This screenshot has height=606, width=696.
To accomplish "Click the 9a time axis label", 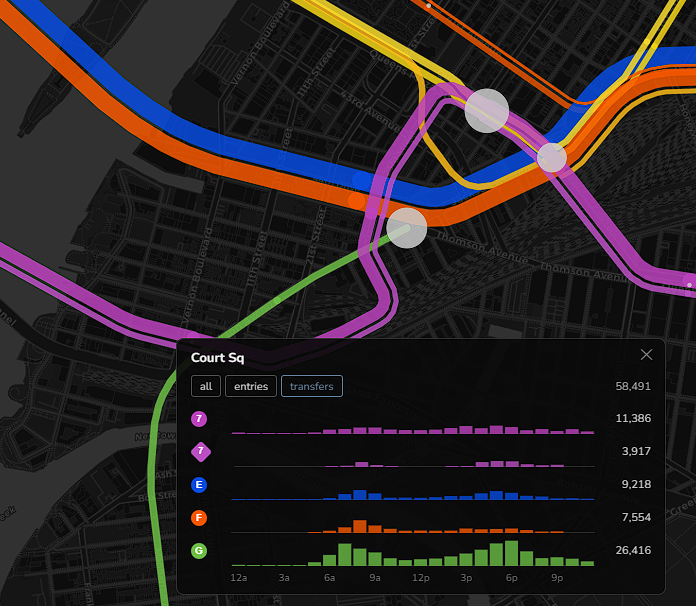I will coord(375,578).
